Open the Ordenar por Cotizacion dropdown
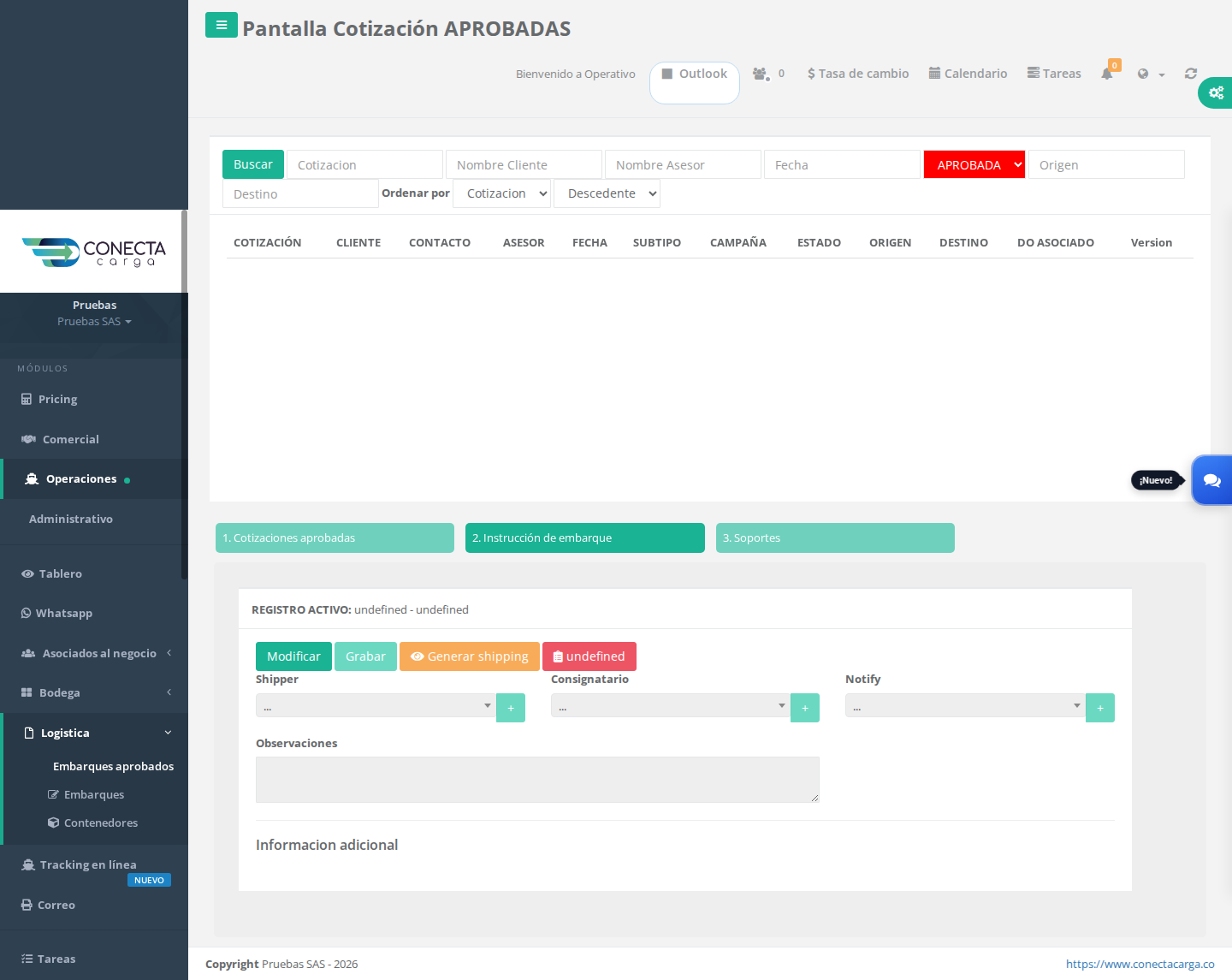 (501, 193)
